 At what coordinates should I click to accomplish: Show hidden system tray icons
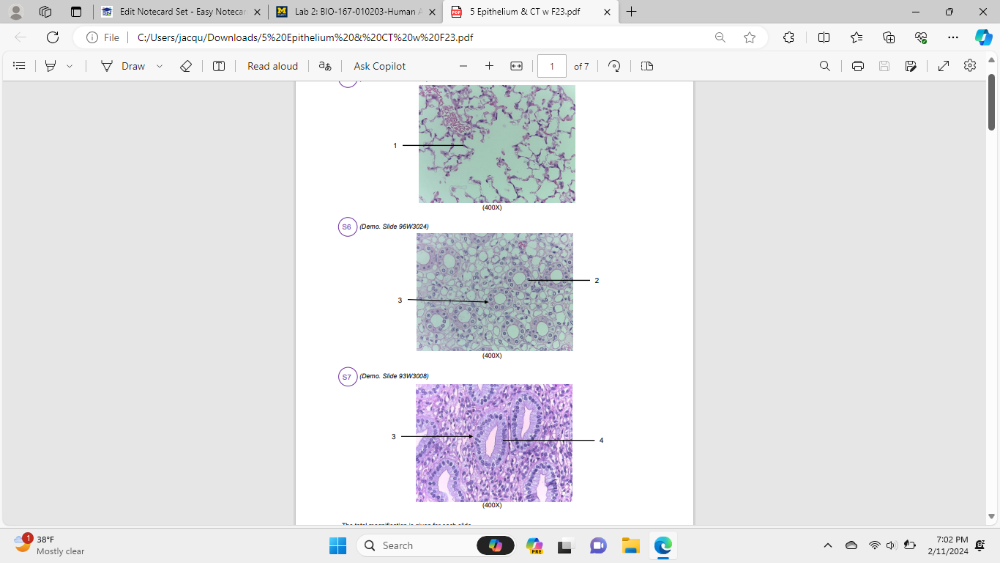[x=827, y=546]
